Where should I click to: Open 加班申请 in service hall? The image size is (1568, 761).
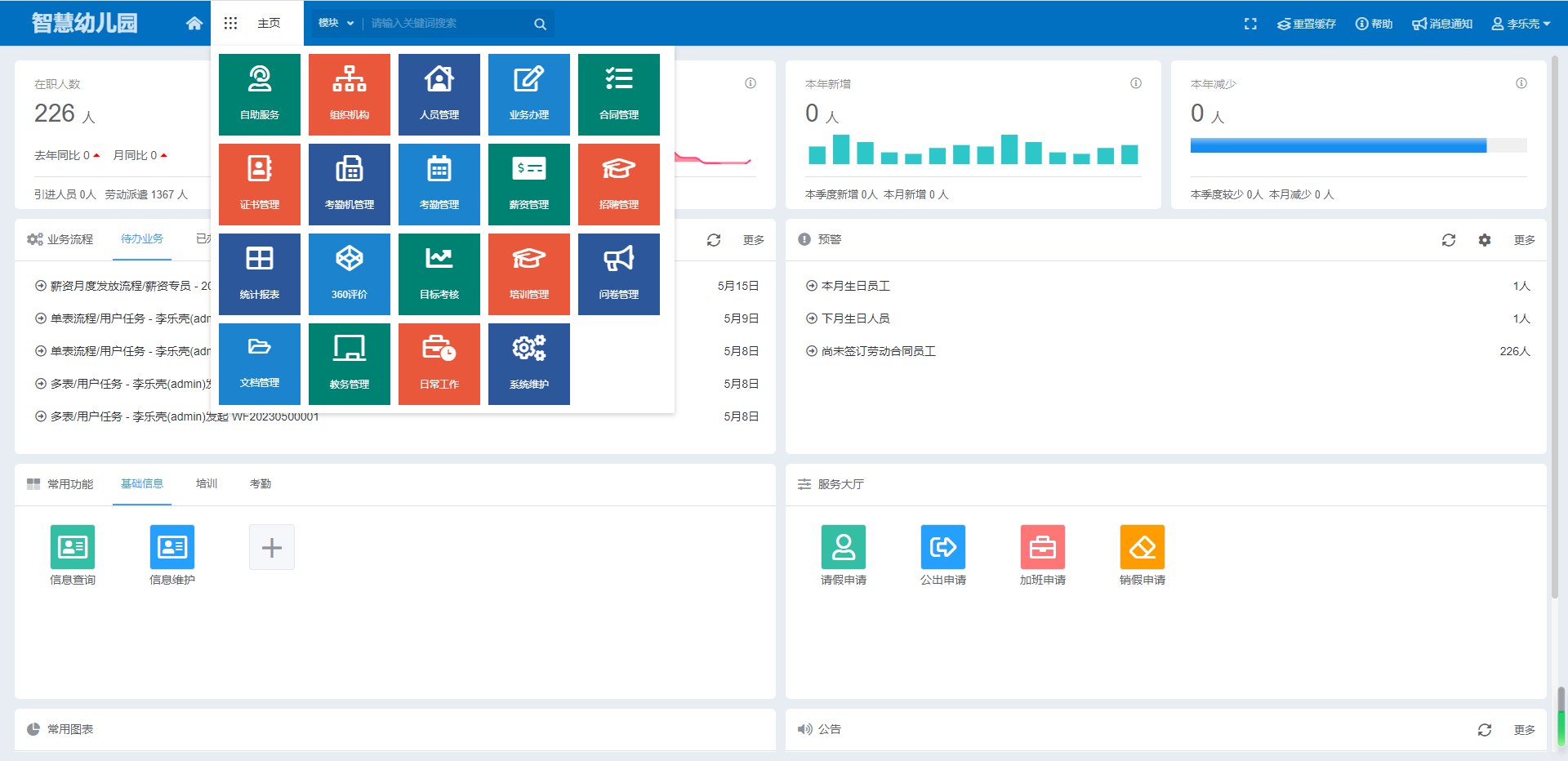[x=1043, y=547]
